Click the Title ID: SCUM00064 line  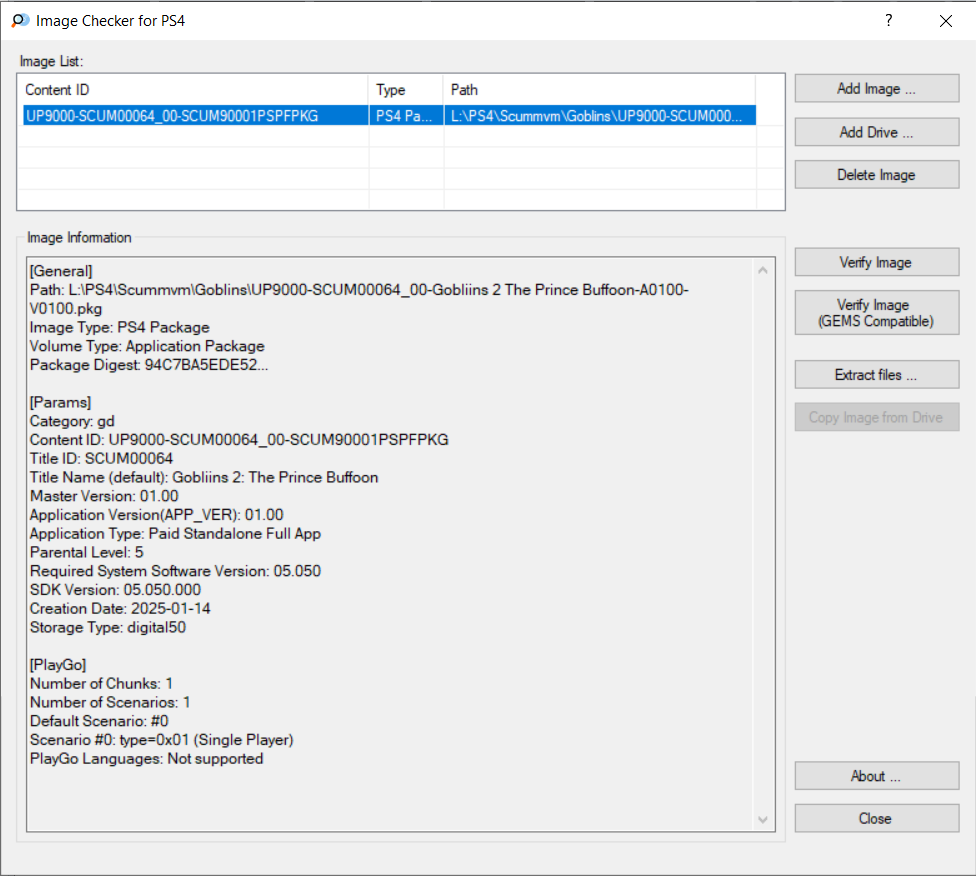click(101, 458)
